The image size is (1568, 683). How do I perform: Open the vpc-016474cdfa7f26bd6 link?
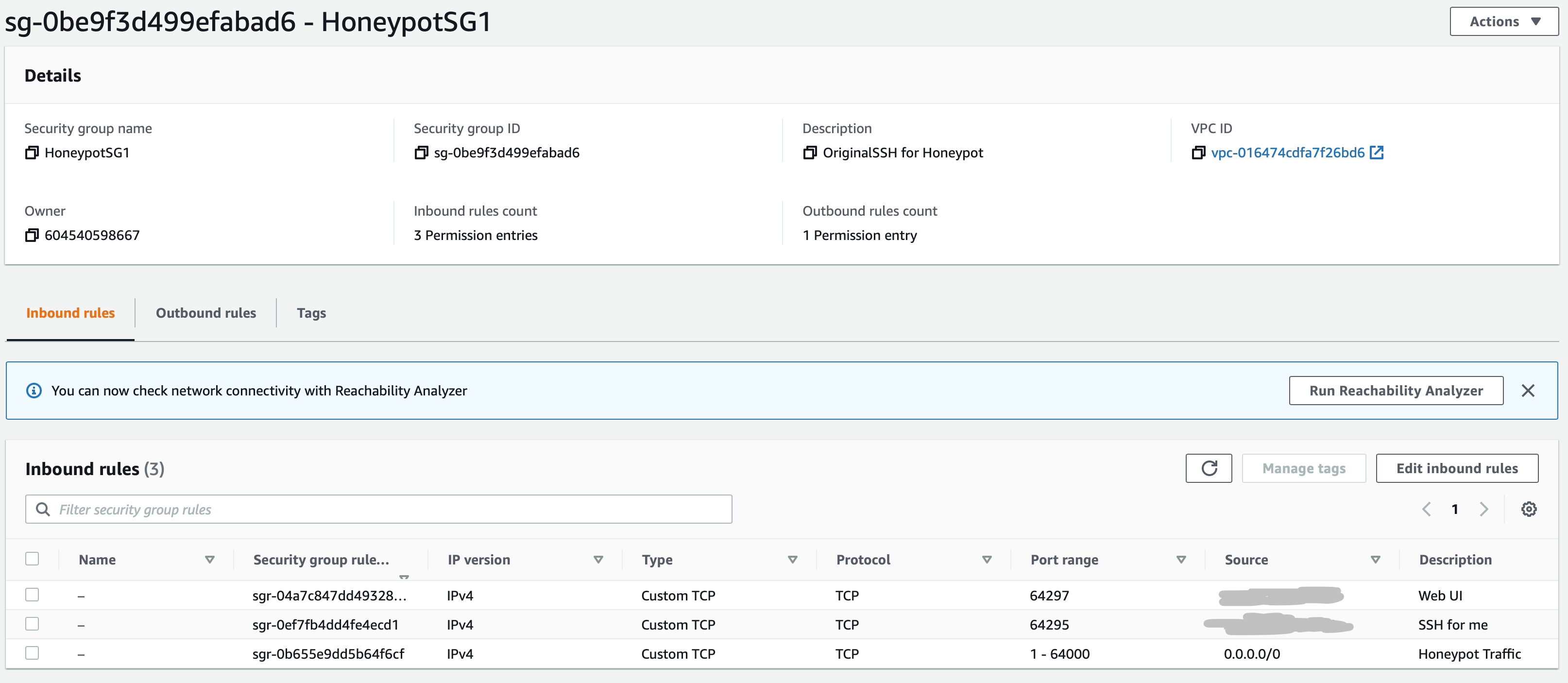pyautogui.click(x=1287, y=153)
